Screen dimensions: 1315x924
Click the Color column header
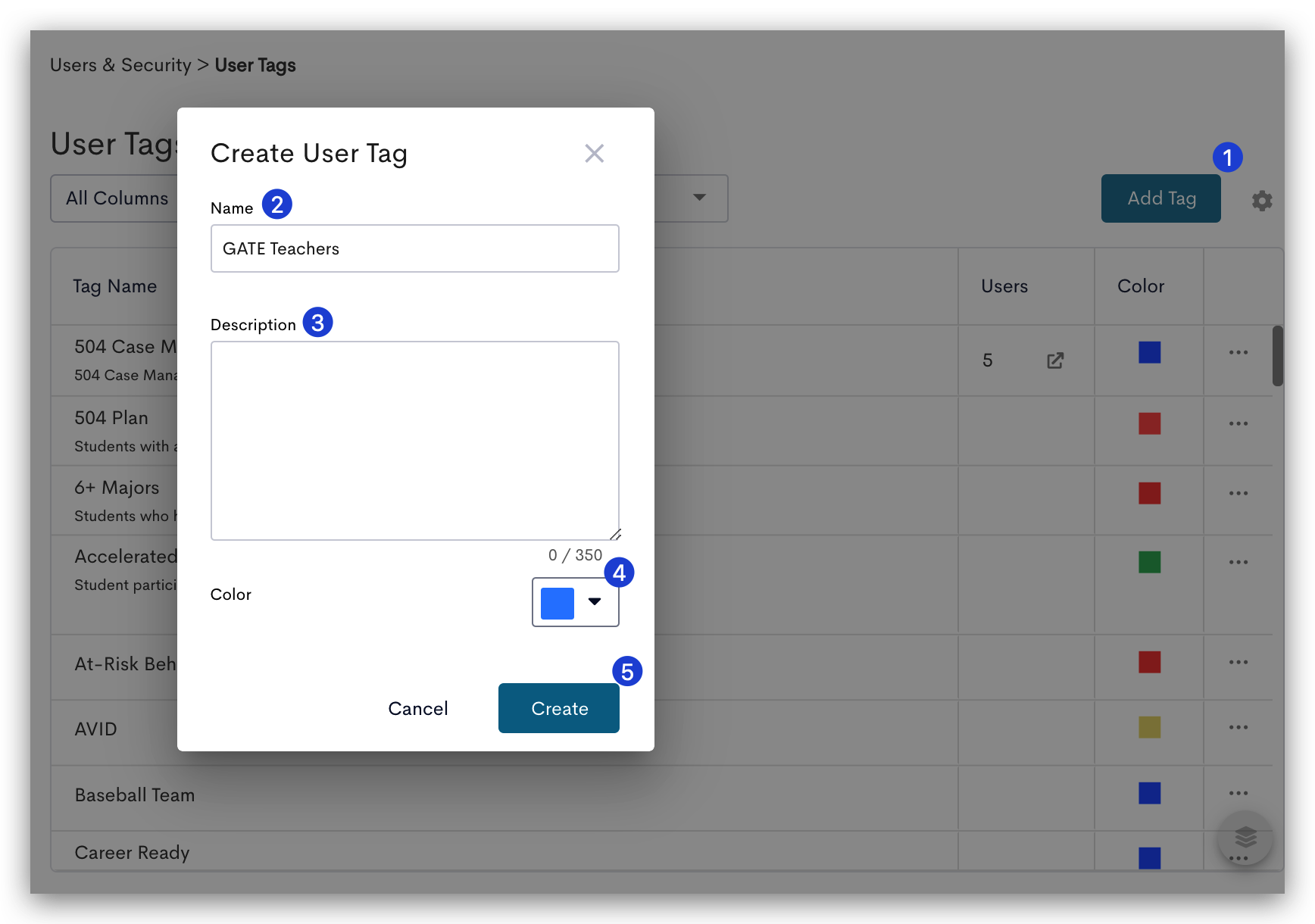1141,286
